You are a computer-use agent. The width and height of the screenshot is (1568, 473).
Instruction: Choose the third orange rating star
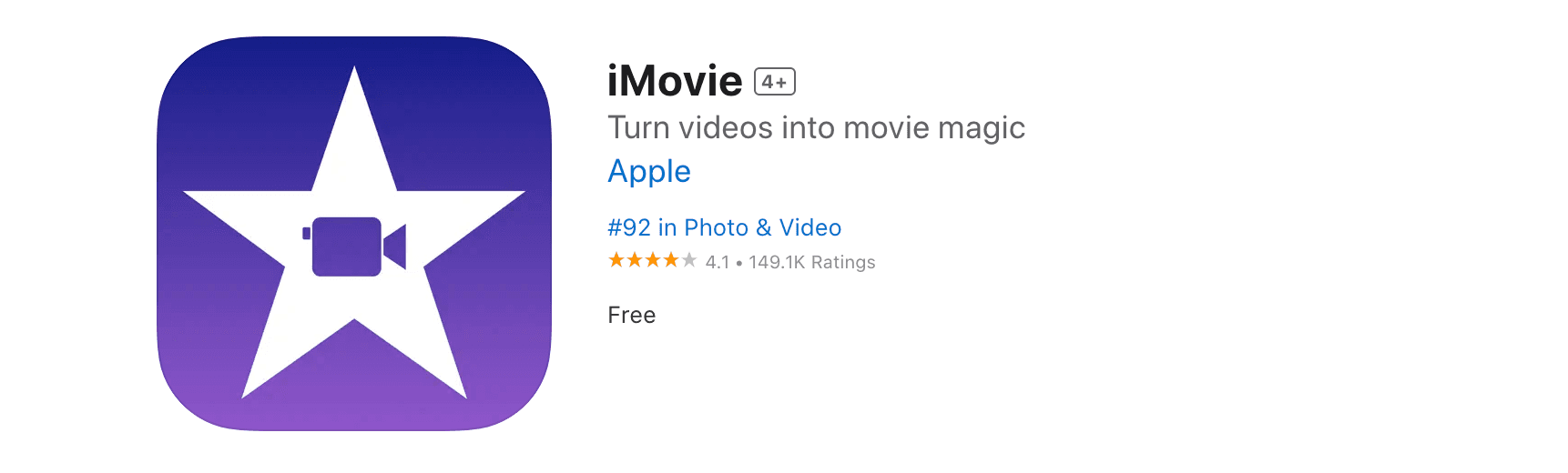(653, 261)
